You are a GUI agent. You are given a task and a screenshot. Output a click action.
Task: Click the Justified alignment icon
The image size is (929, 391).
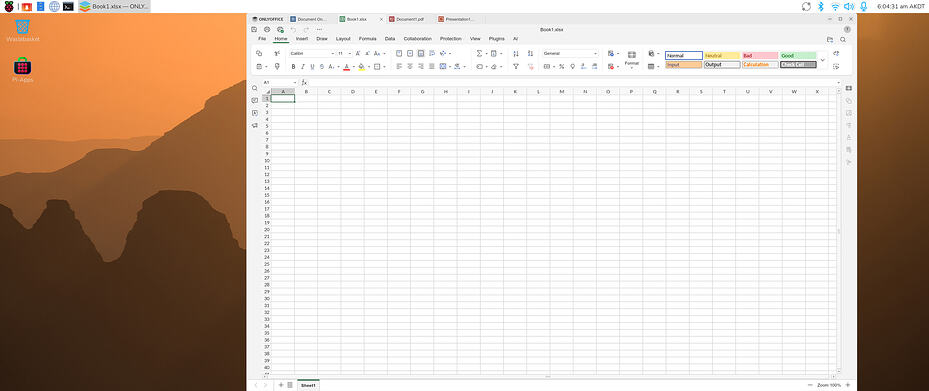431,66
